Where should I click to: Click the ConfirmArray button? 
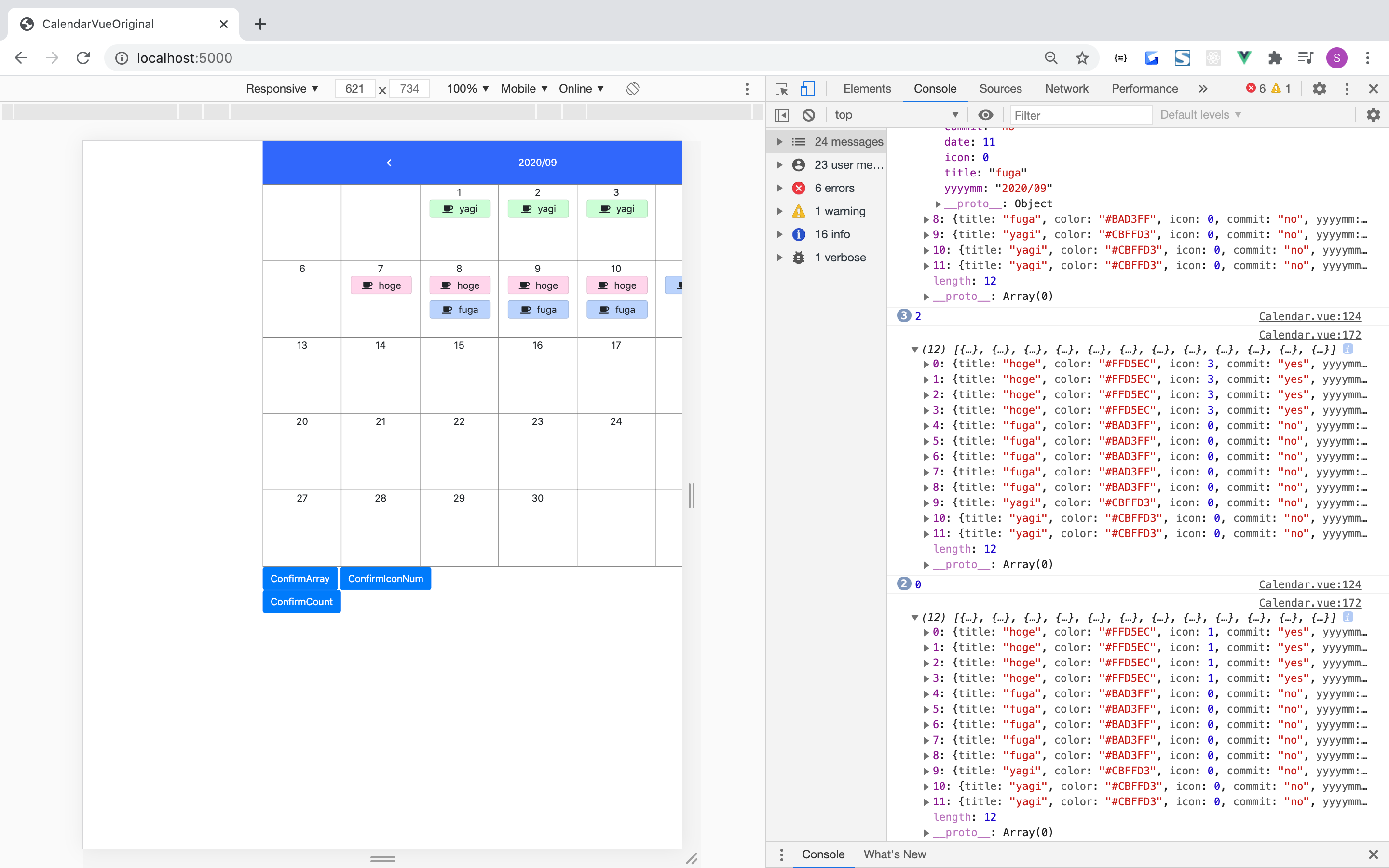pos(300,579)
